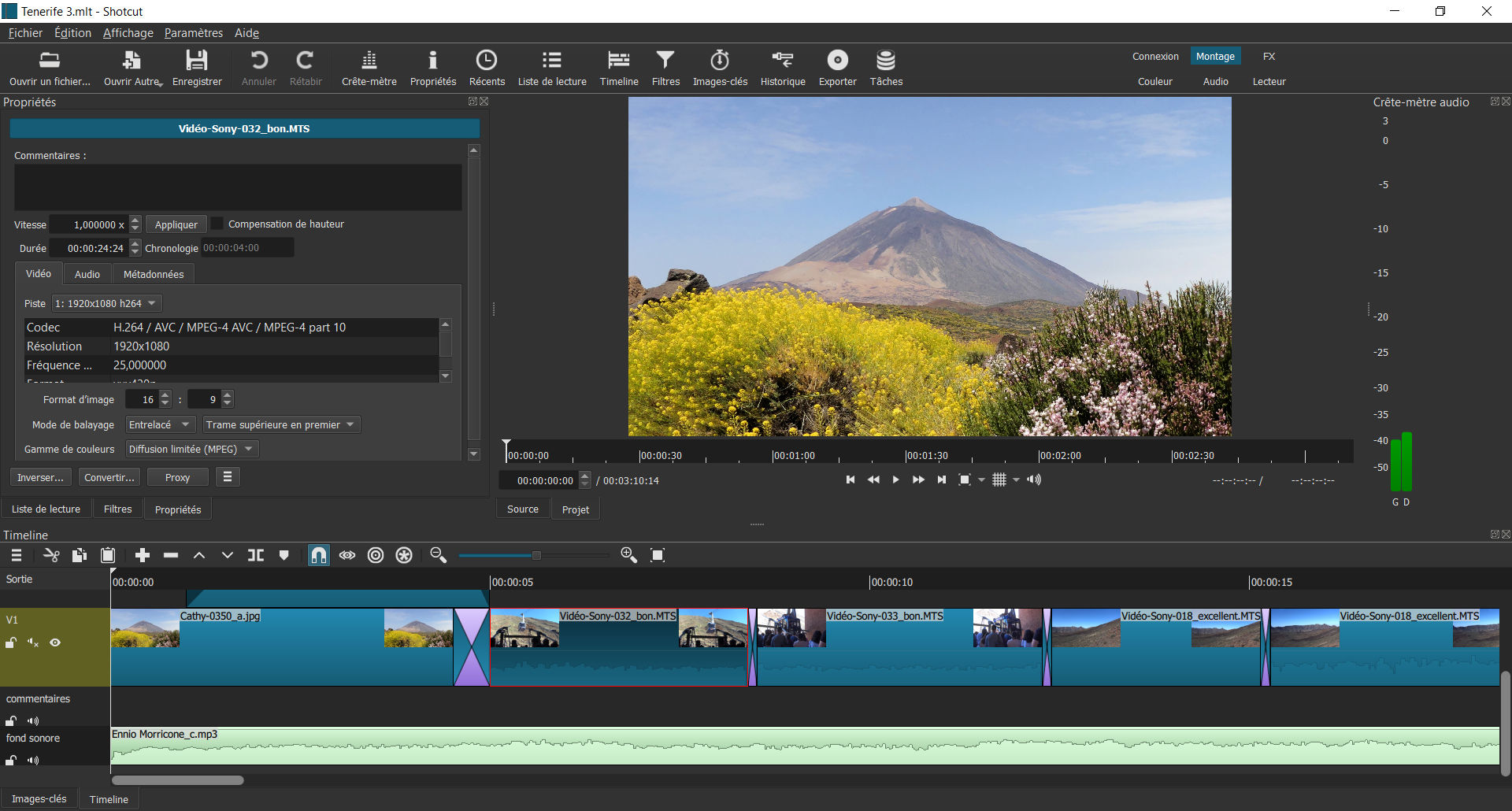Image resolution: width=1512 pixels, height=811 pixels.
Task: Open the Exporter panel
Action: coord(836,68)
